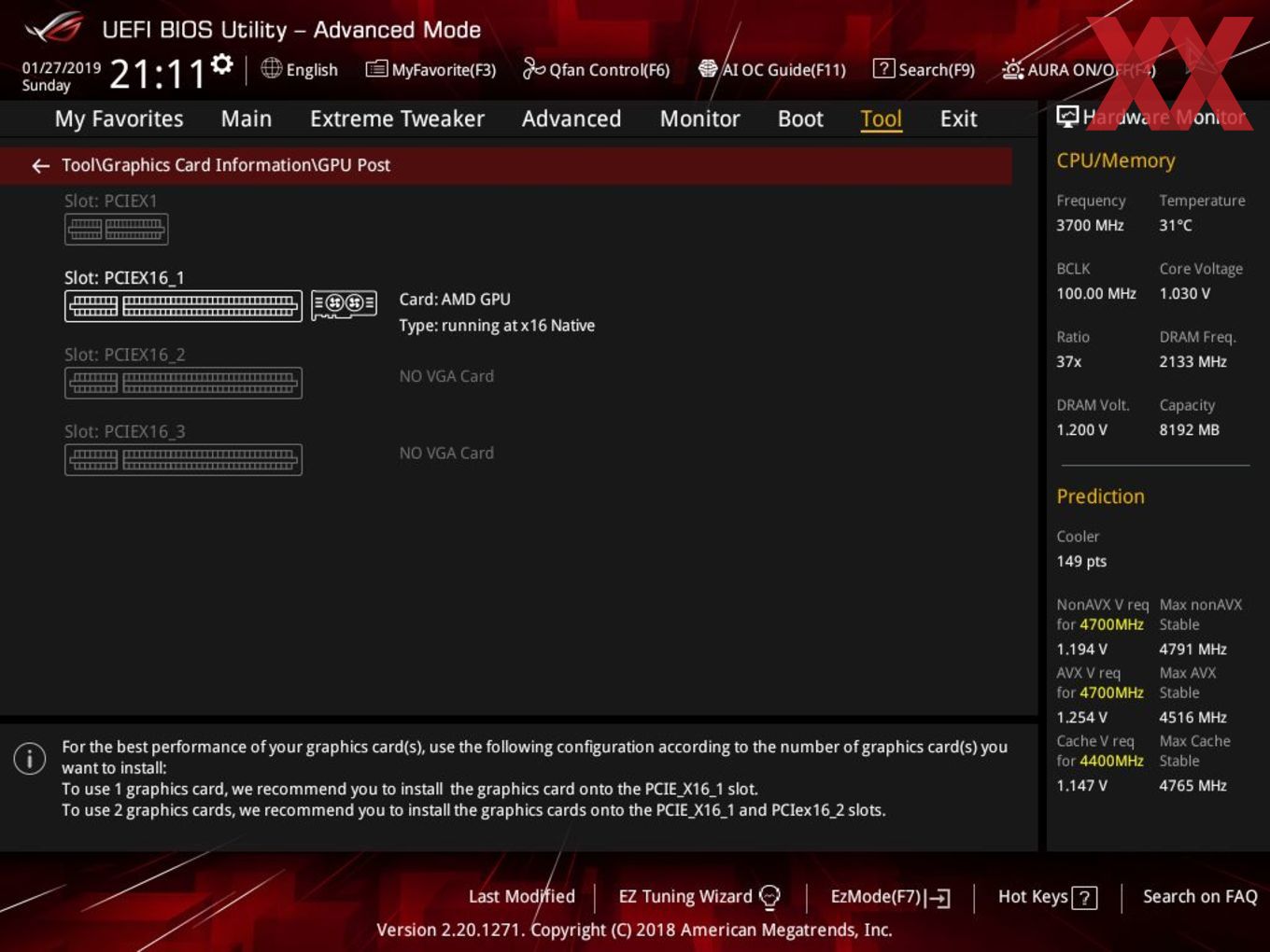Open the Advanced tab

click(x=571, y=119)
